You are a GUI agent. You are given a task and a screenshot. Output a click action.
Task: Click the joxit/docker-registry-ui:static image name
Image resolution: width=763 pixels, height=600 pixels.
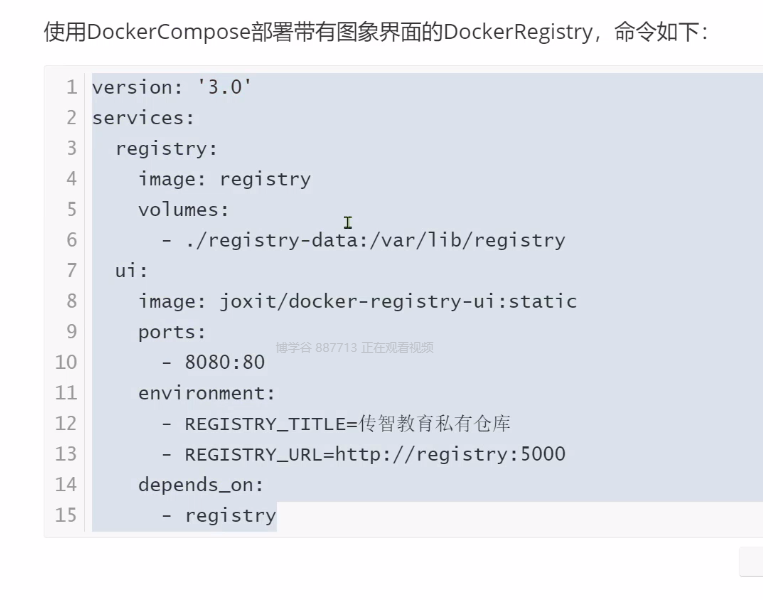(x=398, y=301)
